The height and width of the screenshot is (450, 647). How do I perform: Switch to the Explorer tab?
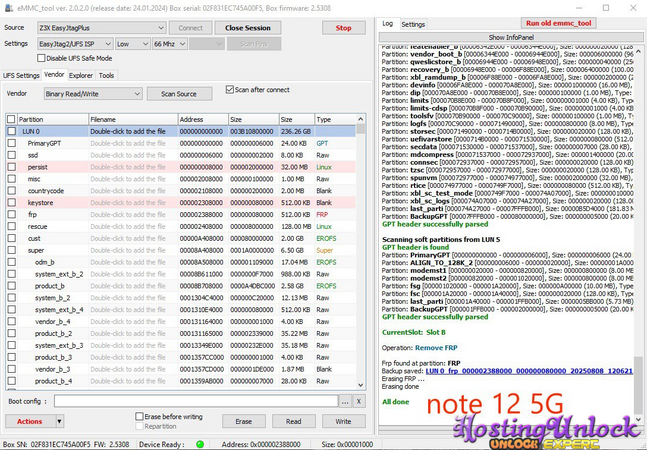point(81,75)
